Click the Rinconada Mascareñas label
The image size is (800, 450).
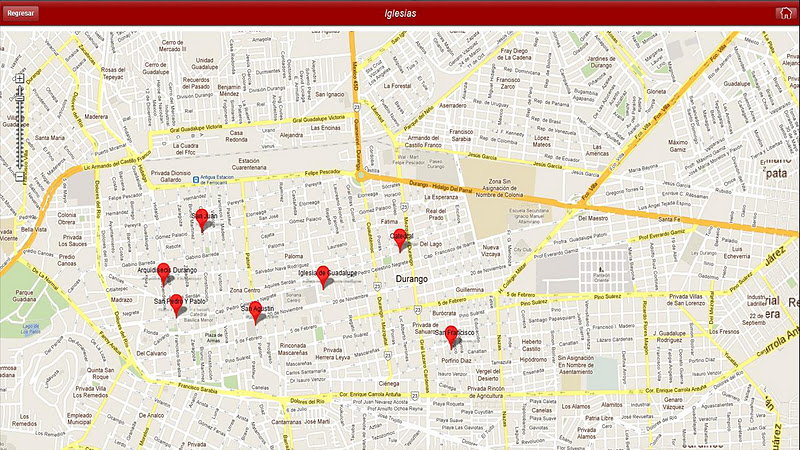click(x=293, y=349)
